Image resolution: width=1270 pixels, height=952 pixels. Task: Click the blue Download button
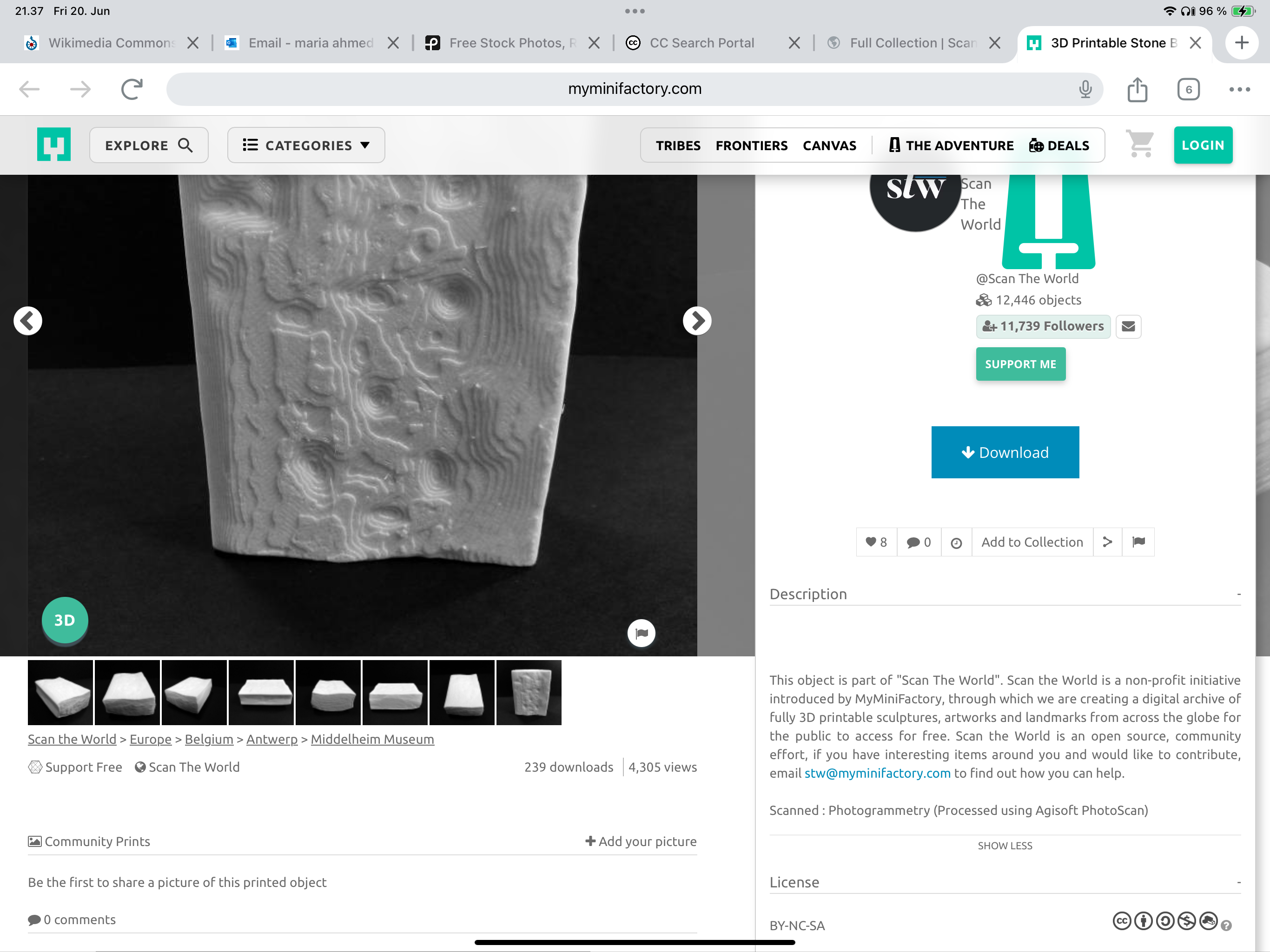point(1005,452)
